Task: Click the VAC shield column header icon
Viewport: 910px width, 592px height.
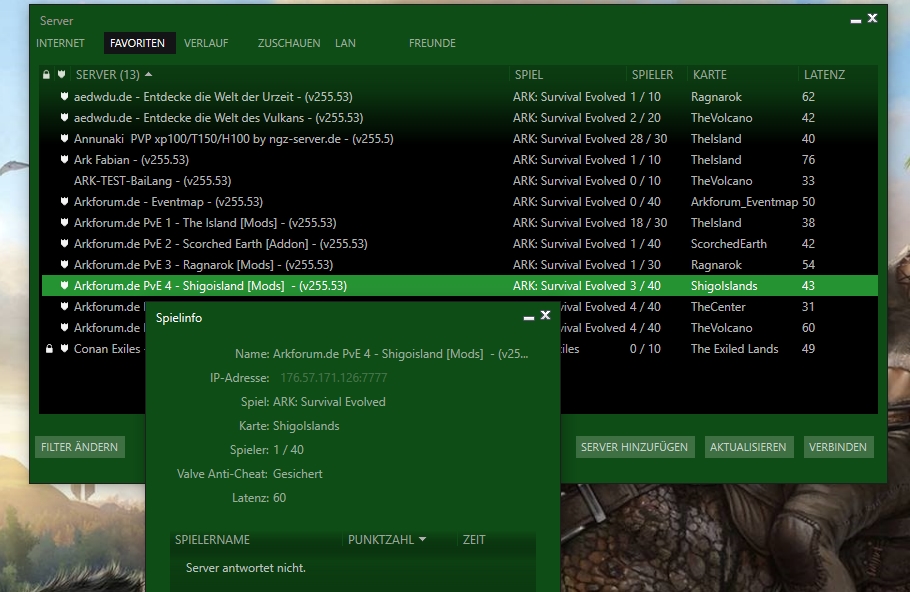Action: (62, 74)
